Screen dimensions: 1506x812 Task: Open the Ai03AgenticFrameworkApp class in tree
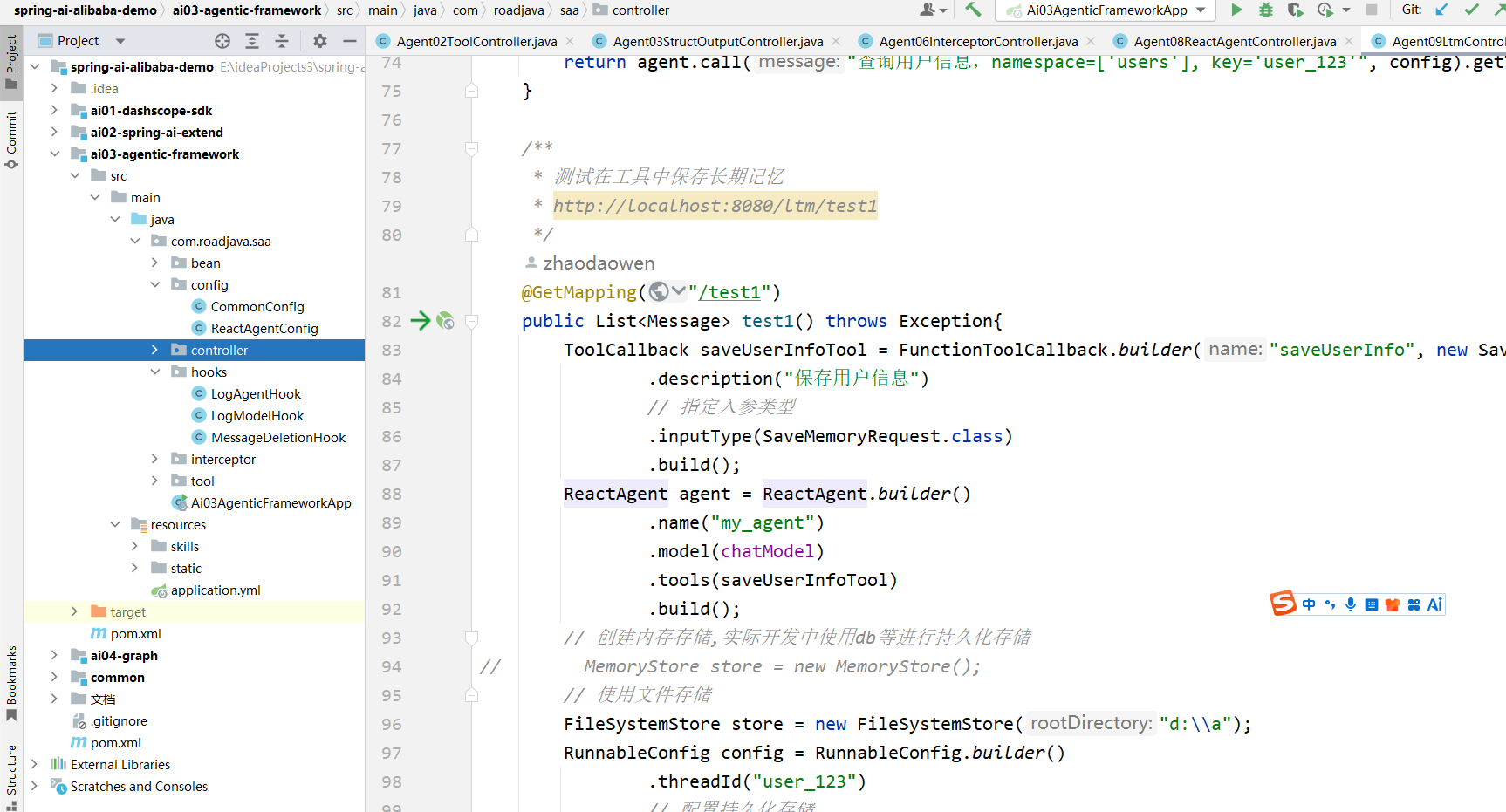(271, 503)
